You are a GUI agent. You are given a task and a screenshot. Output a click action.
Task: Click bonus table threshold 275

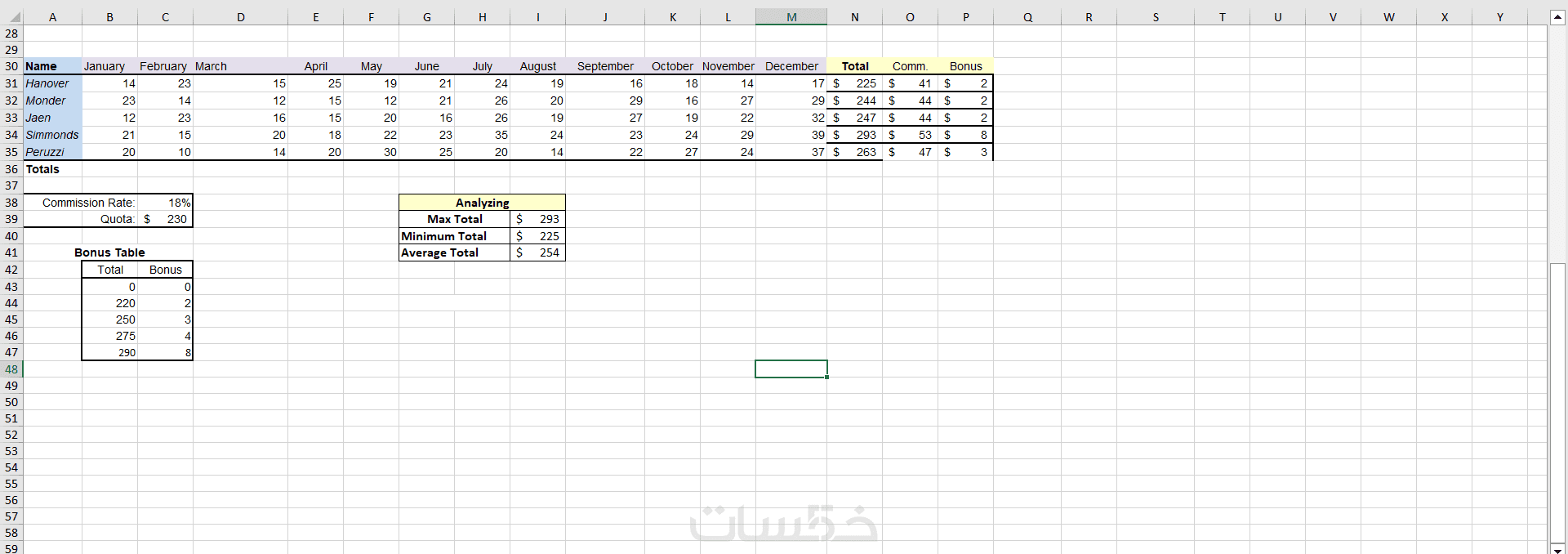110,336
